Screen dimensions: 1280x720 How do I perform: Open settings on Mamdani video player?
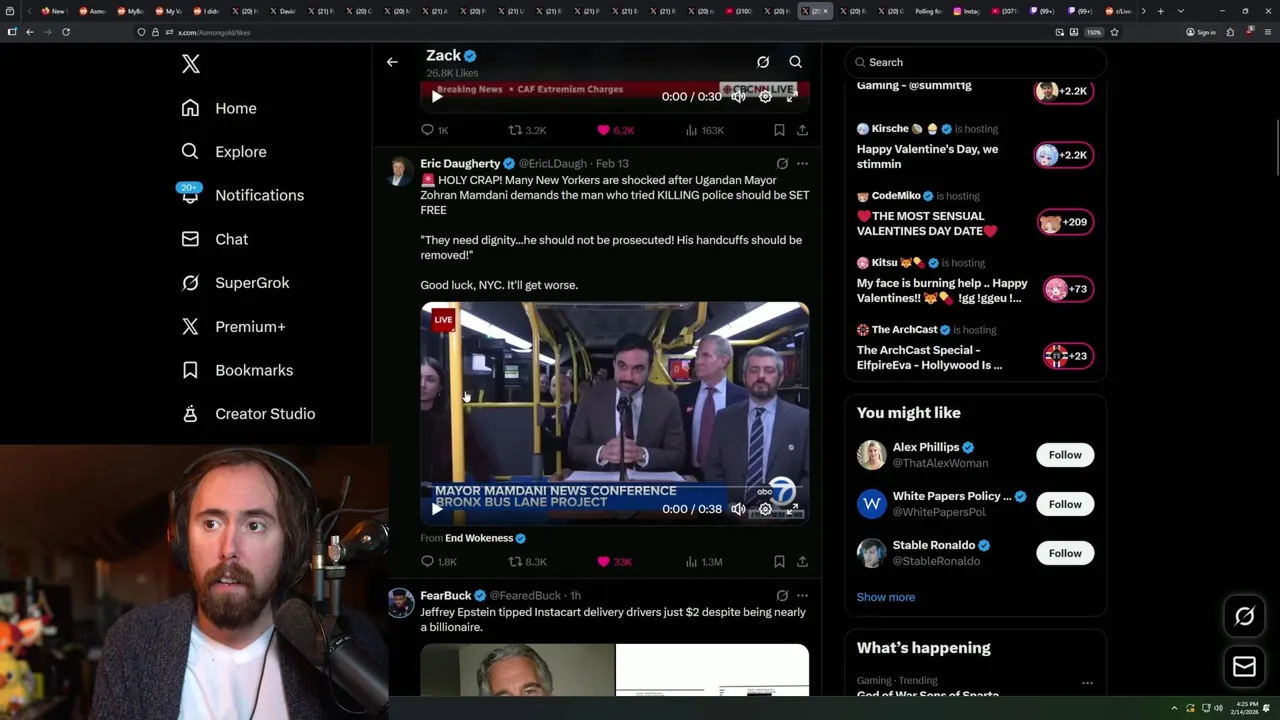click(765, 509)
